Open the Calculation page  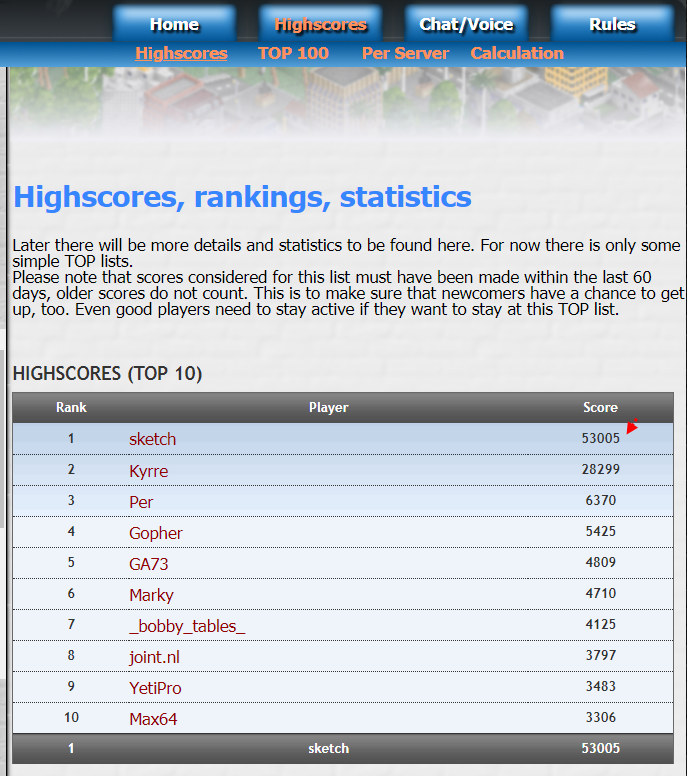(x=517, y=53)
